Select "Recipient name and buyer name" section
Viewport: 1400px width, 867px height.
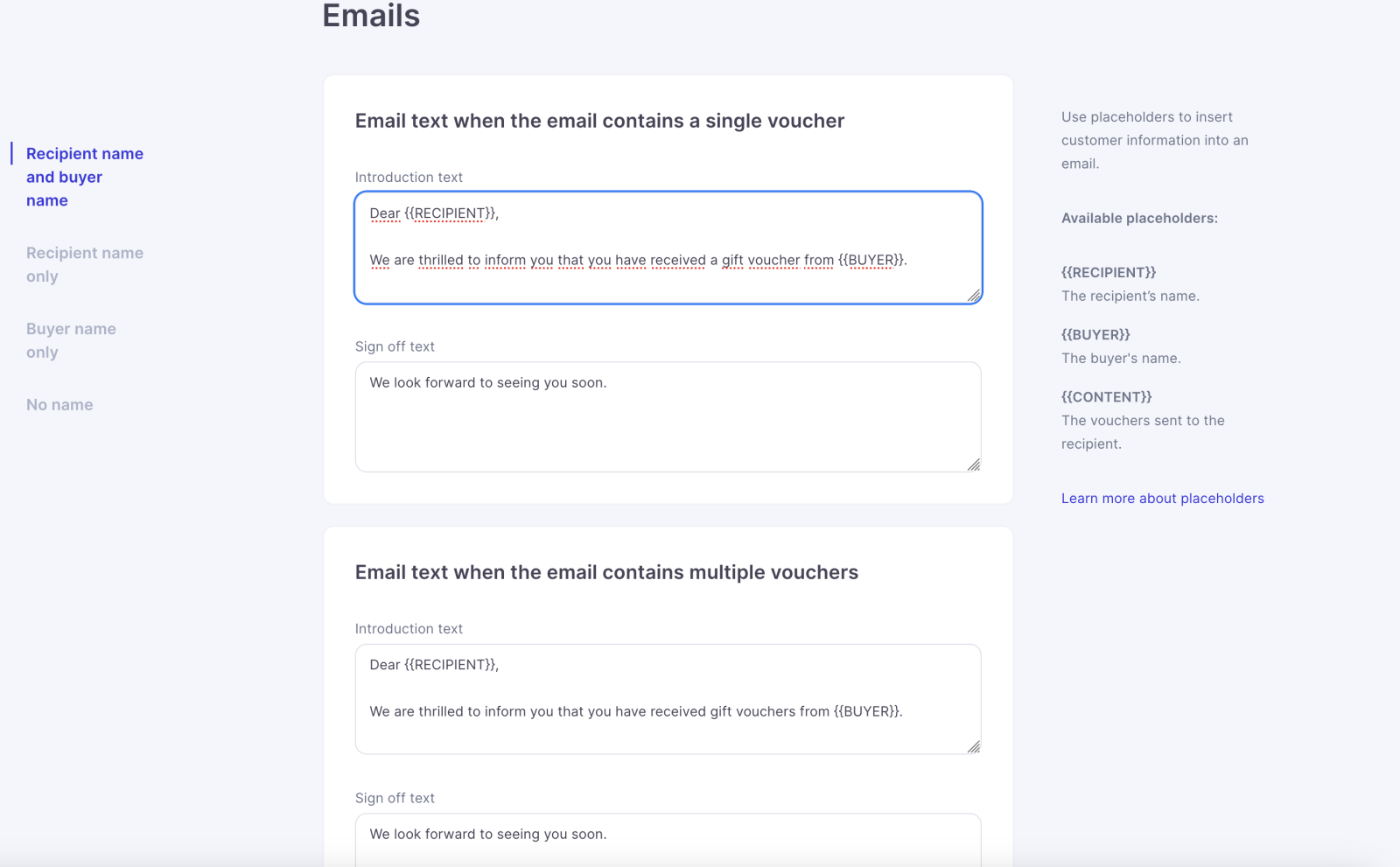click(x=84, y=177)
